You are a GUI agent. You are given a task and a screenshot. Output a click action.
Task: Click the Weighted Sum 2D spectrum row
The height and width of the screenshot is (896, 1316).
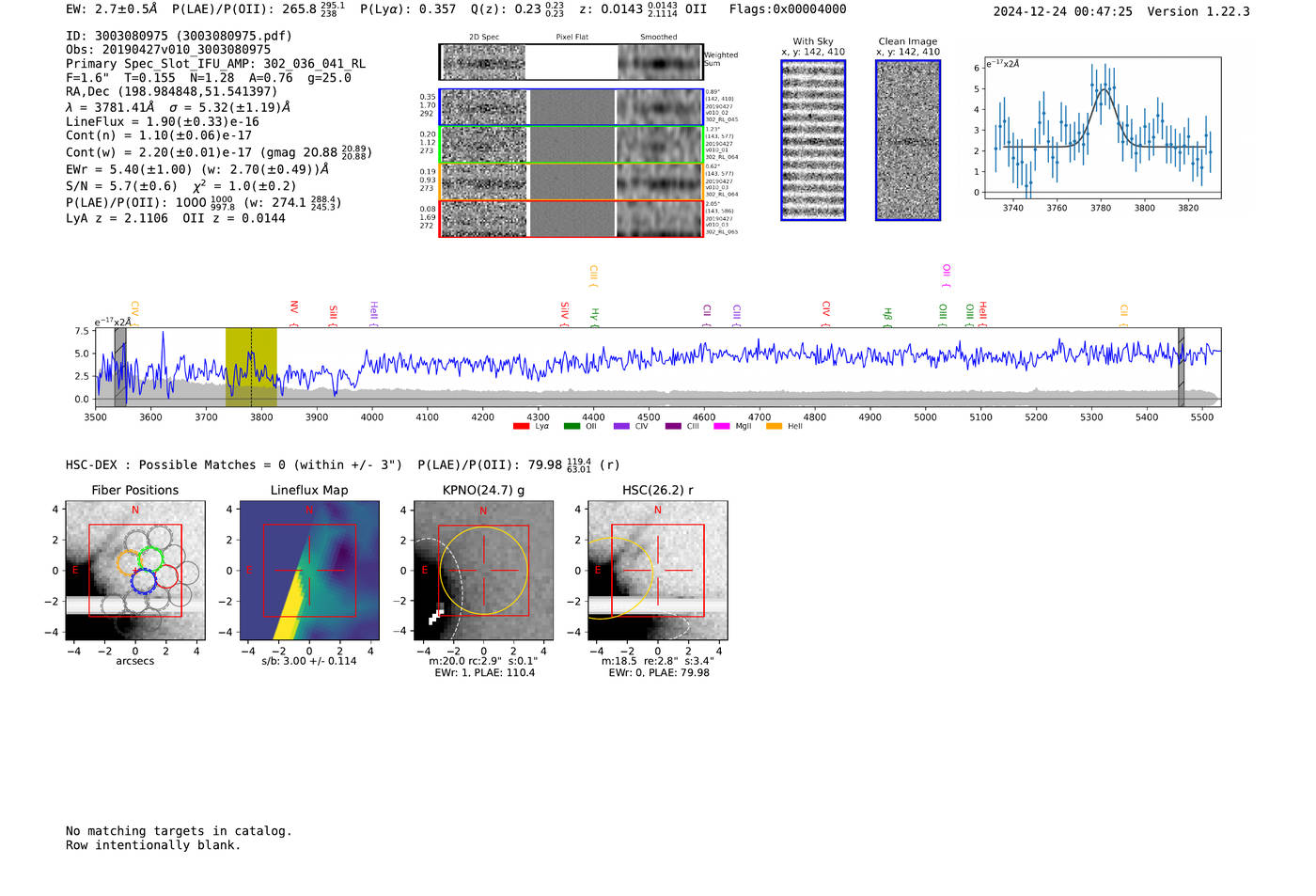pyautogui.click(x=571, y=62)
